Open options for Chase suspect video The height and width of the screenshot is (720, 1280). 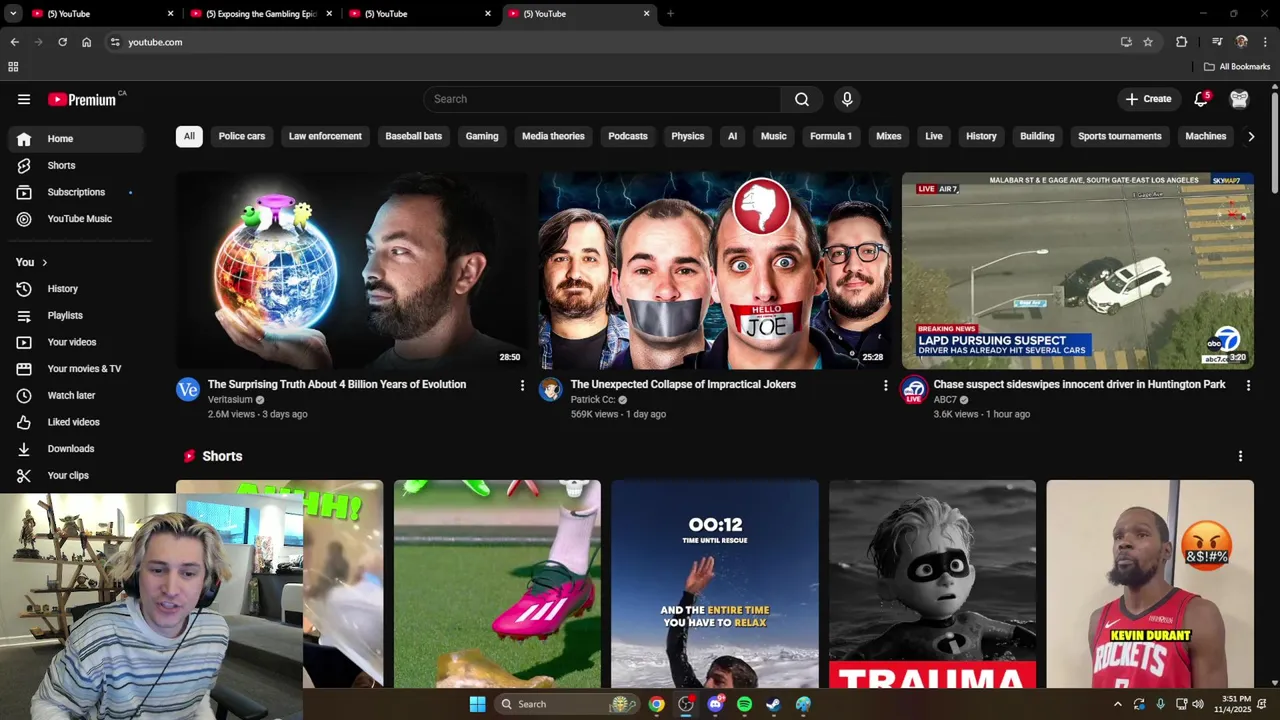pyautogui.click(x=1248, y=385)
